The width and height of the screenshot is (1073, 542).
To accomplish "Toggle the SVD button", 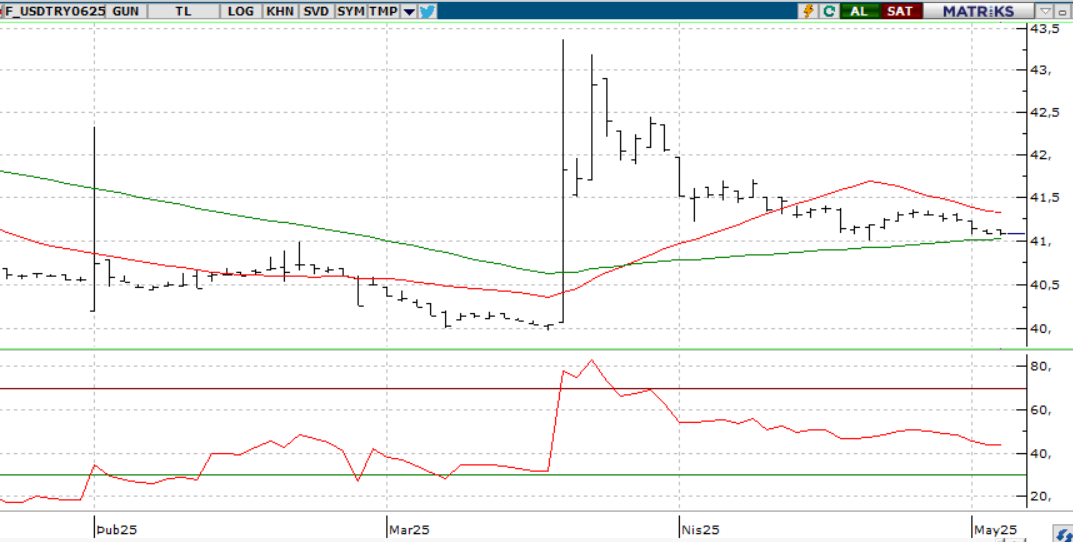I will [315, 11].
